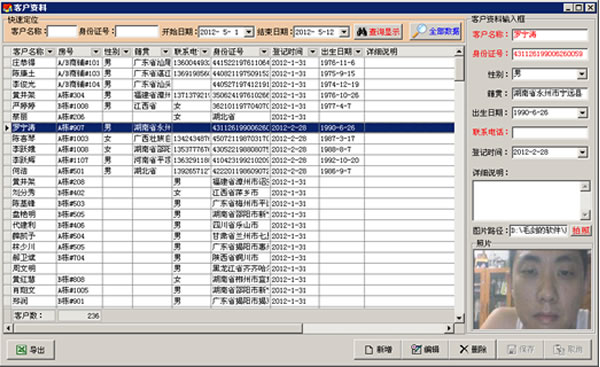Expand 性别 dropdown in input panel
Screen dimensions: 600x367
pos(582,74)
